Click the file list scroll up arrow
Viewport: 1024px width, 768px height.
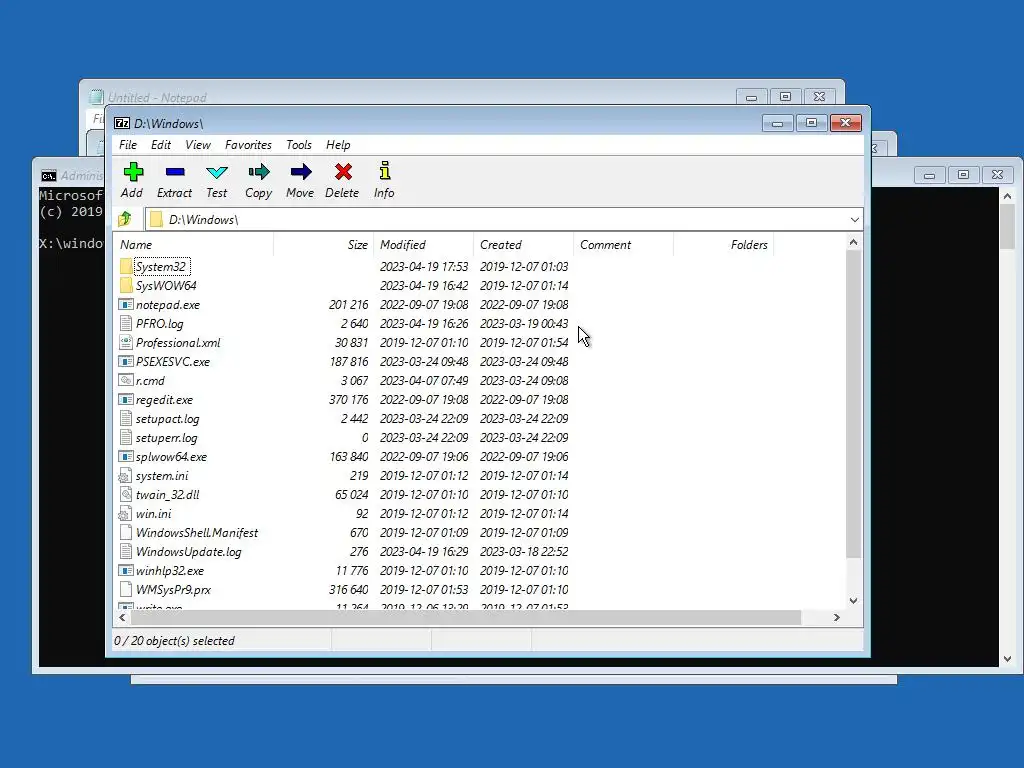click(x=854, y=242)
